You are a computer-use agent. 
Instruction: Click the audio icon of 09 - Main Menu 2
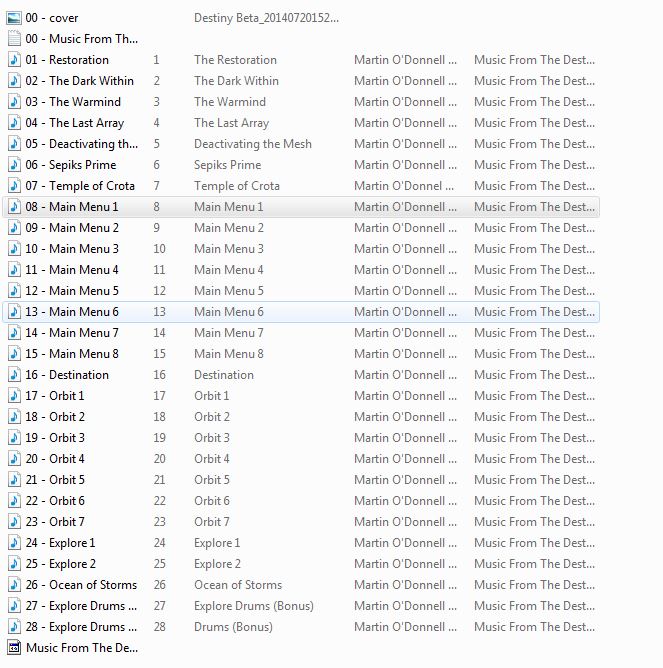pyautogui.click(x=14, y=228)
